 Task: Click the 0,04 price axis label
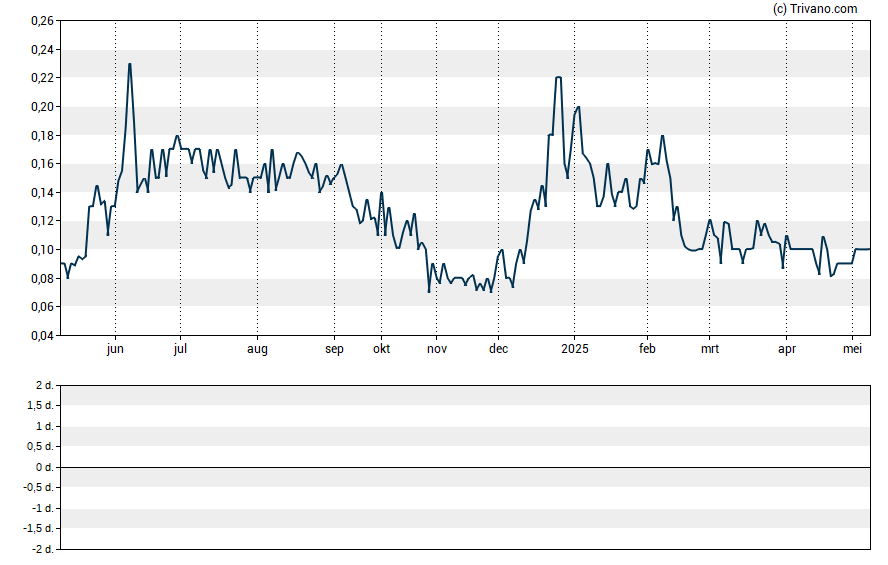coord(42,336)
